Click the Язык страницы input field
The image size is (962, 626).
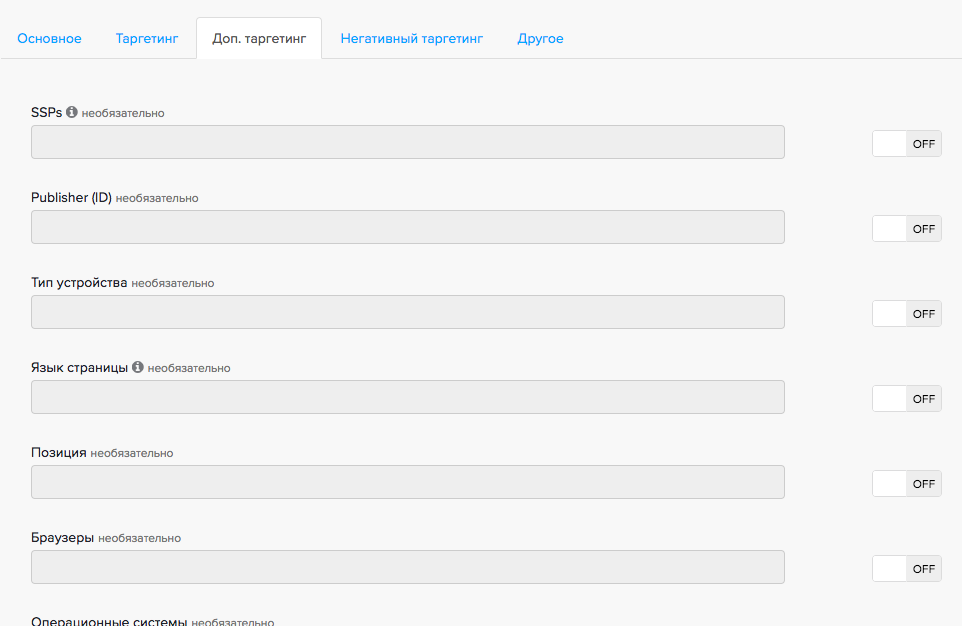(x=407, y=397)
